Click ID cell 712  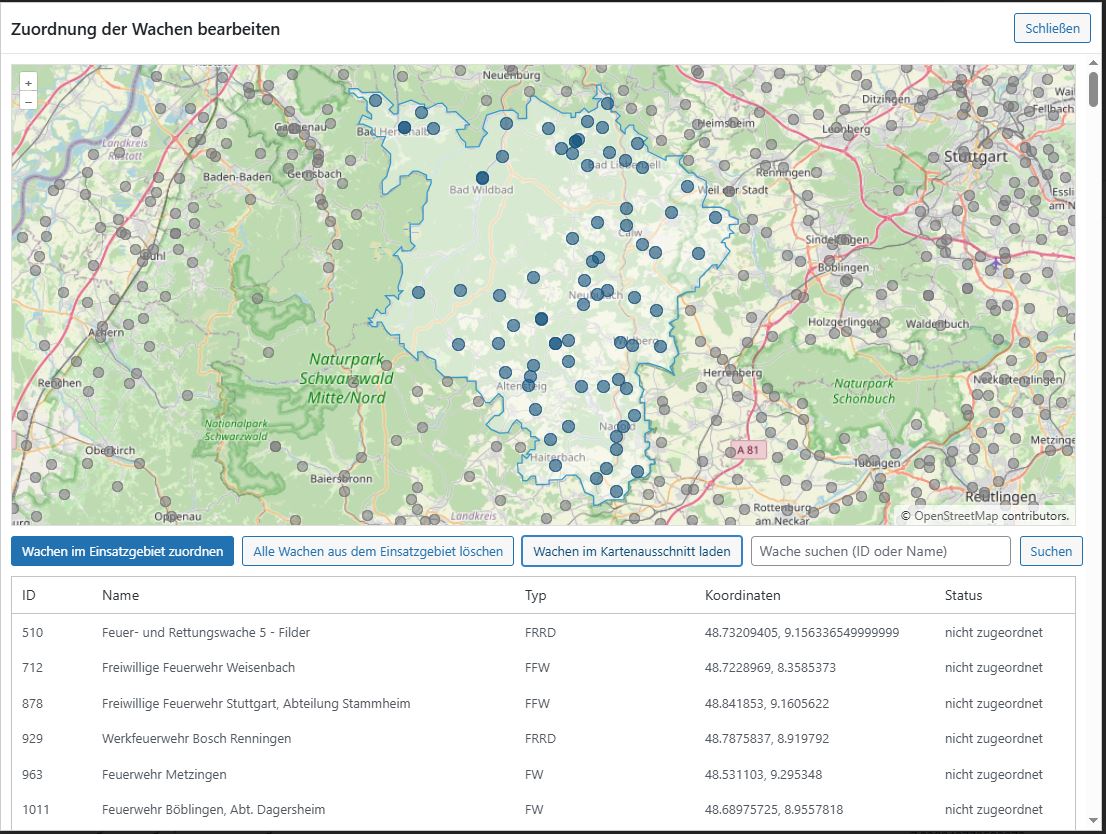click(32, 667)
